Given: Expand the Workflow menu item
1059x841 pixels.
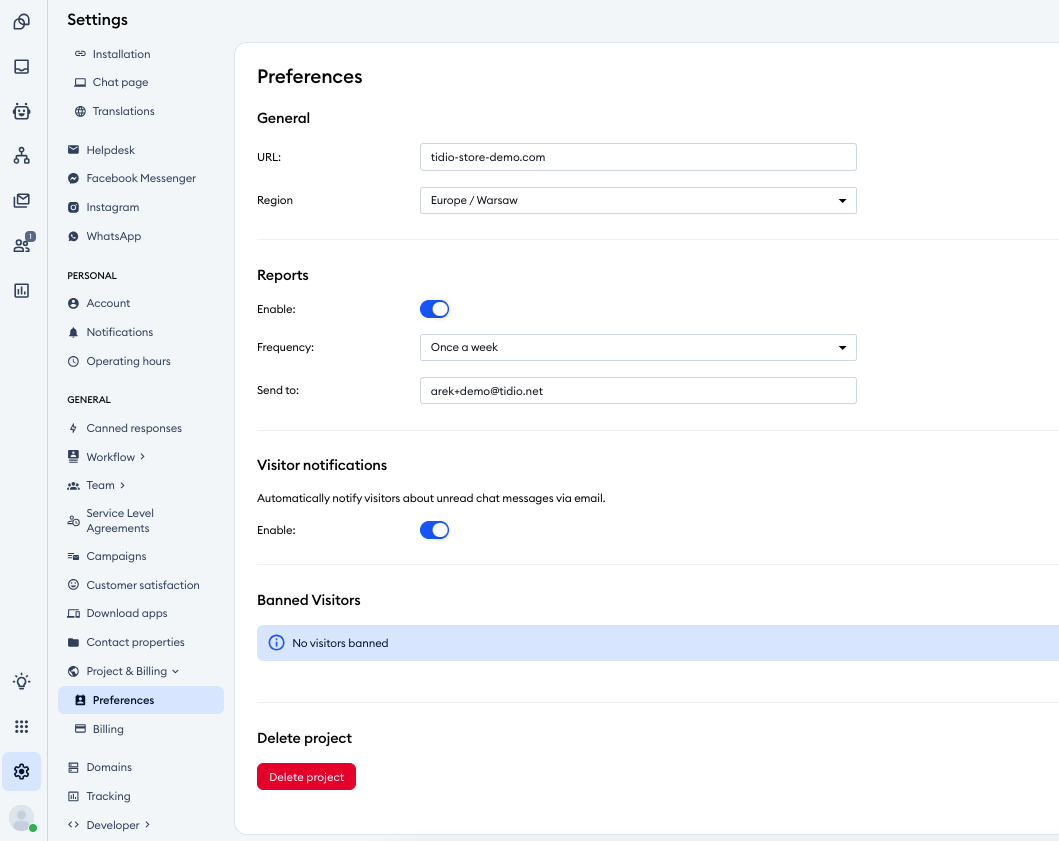Looking at the screenshot, I should click(108, 456).
